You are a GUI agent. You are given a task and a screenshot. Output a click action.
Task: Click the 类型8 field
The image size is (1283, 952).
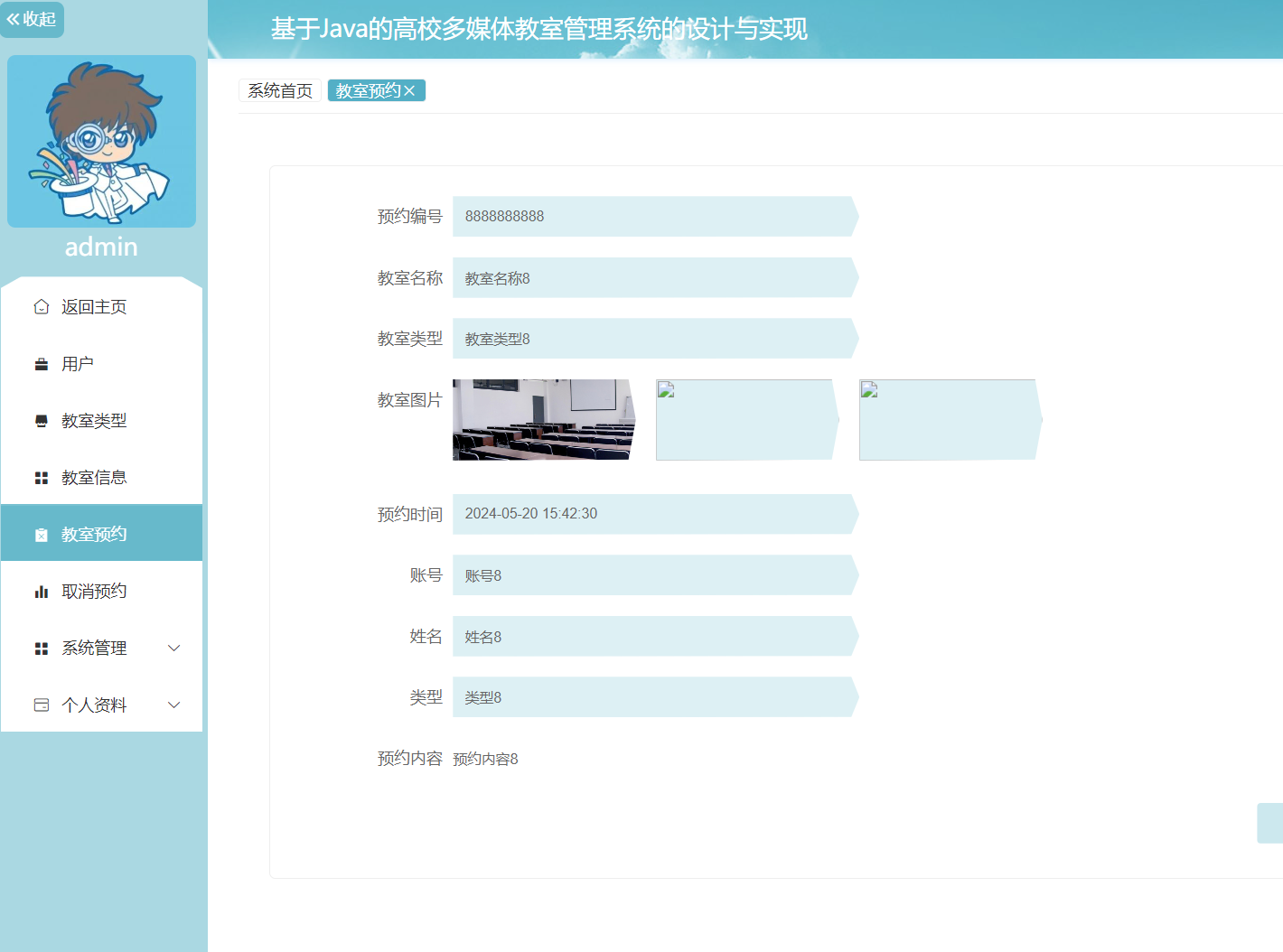tap(656, 697)
